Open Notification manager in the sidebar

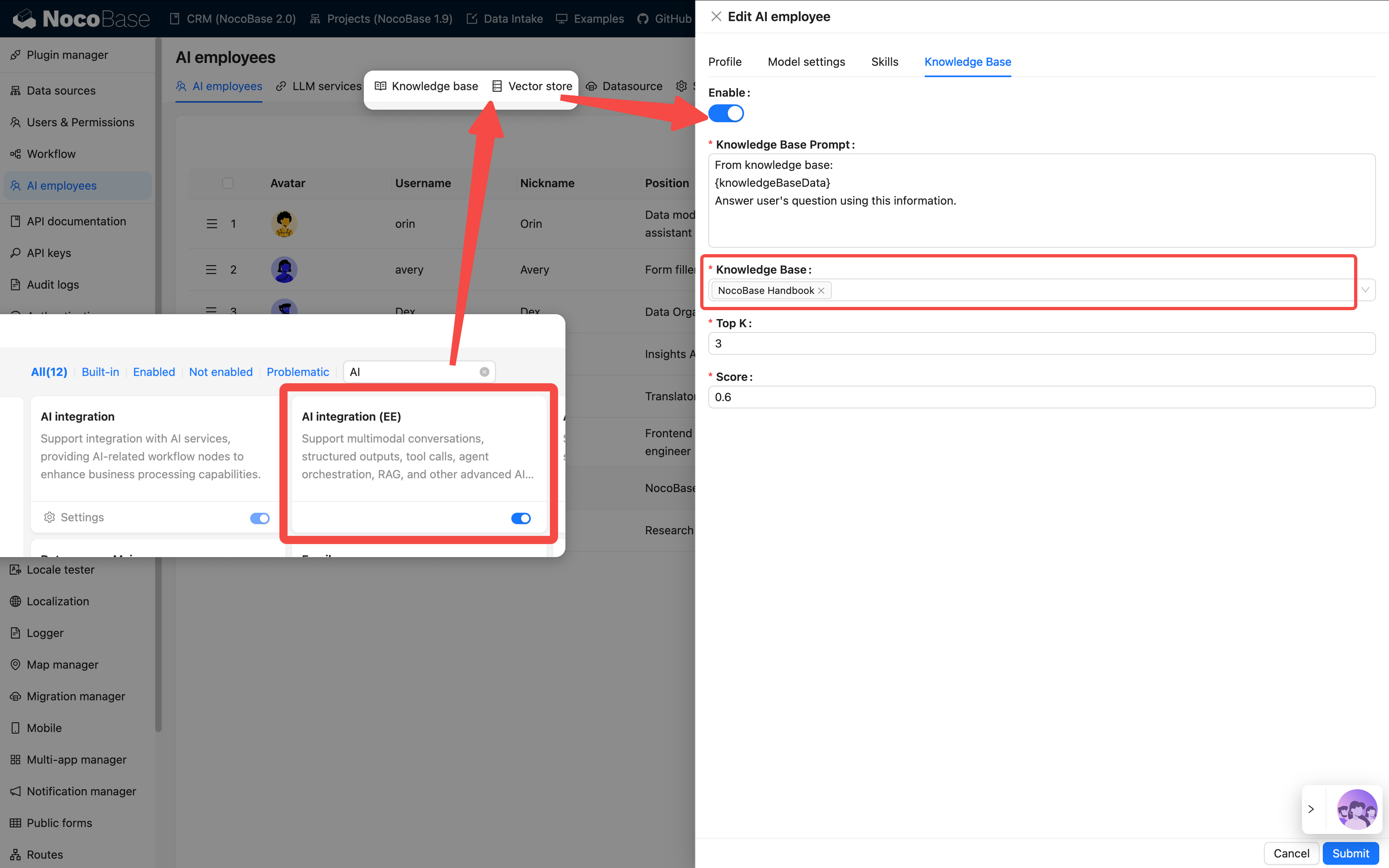(x=81, y=791)
